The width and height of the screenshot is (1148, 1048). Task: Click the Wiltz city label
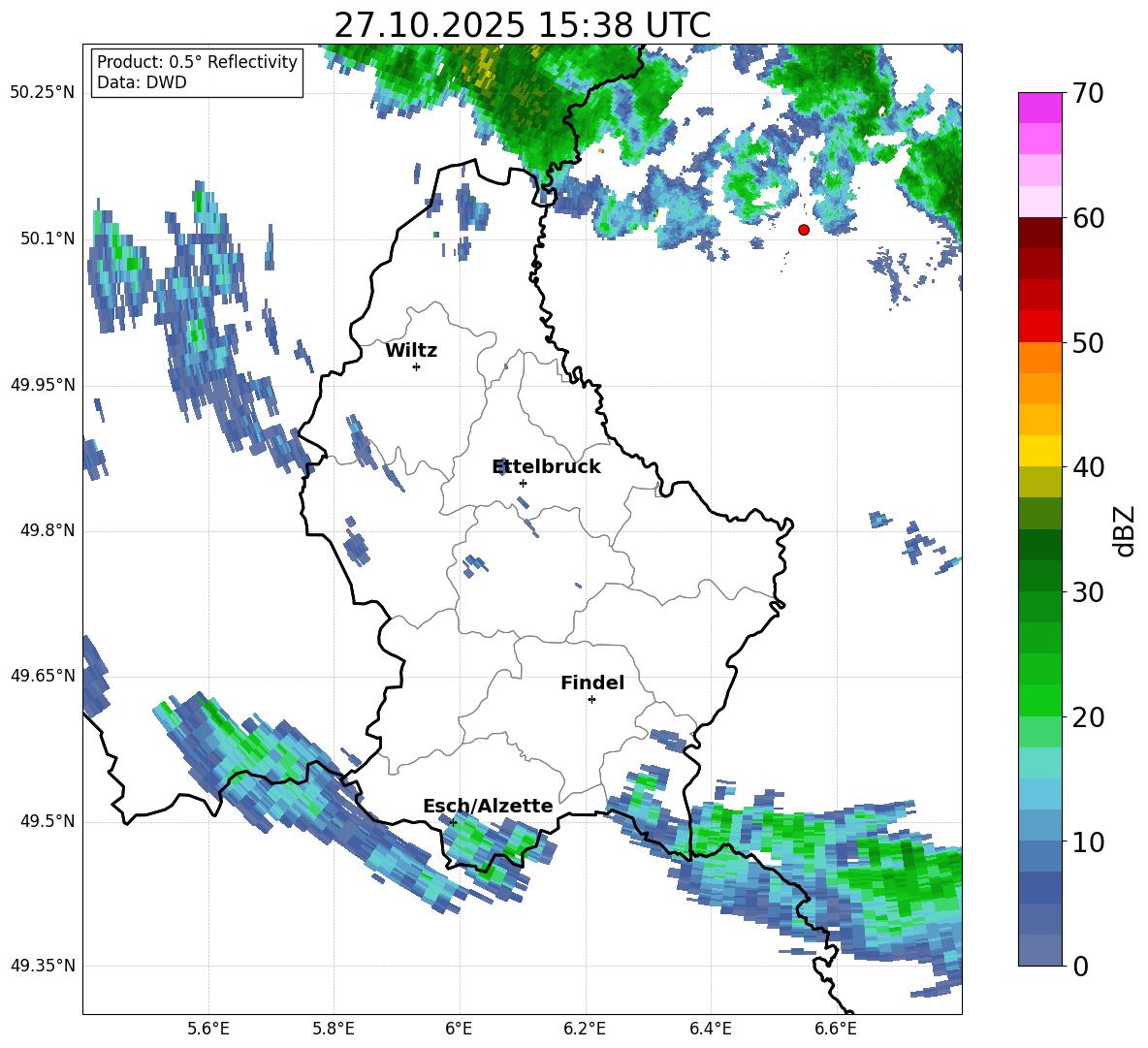tap(411, 351)
